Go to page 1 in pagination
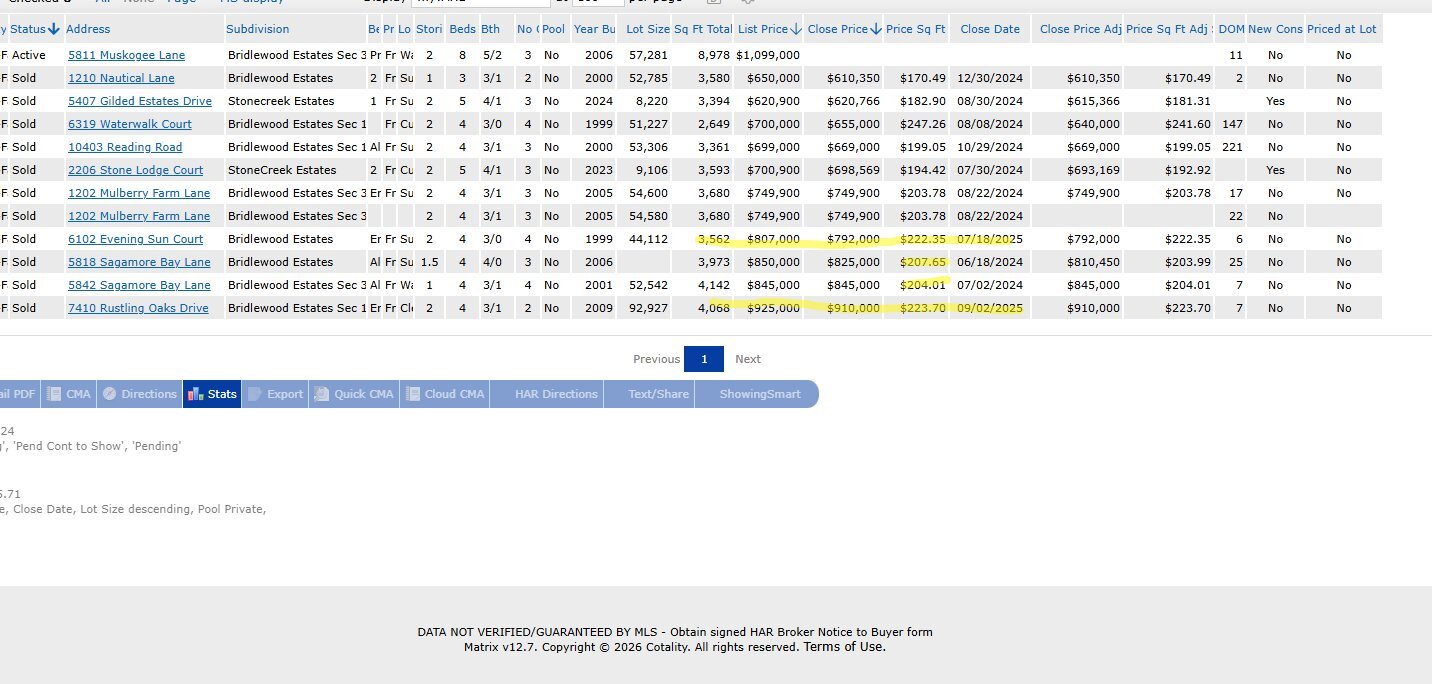The height and width of the screenshot is (684, 1432). 704,359
